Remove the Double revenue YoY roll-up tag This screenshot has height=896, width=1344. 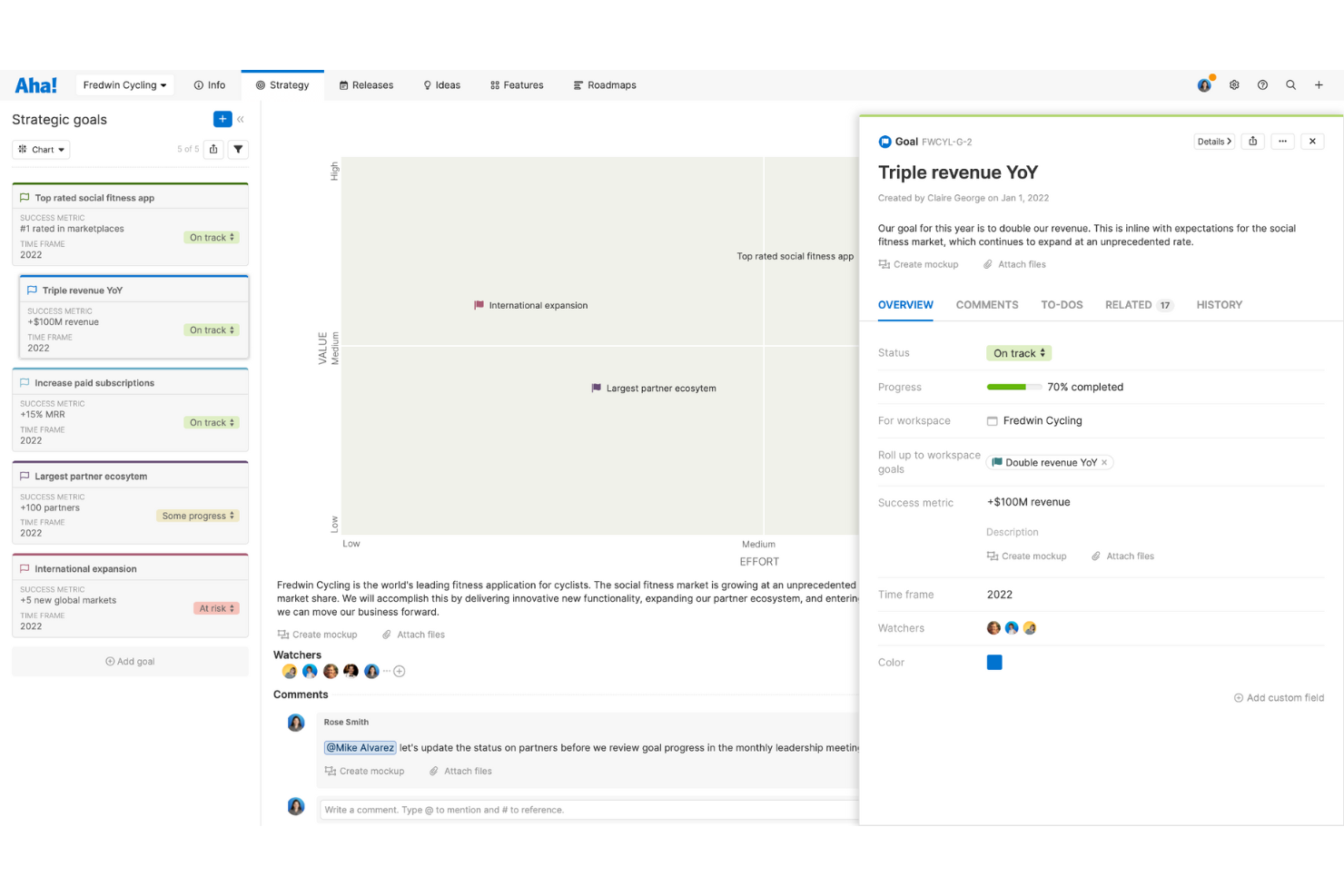coord(1104,463)
